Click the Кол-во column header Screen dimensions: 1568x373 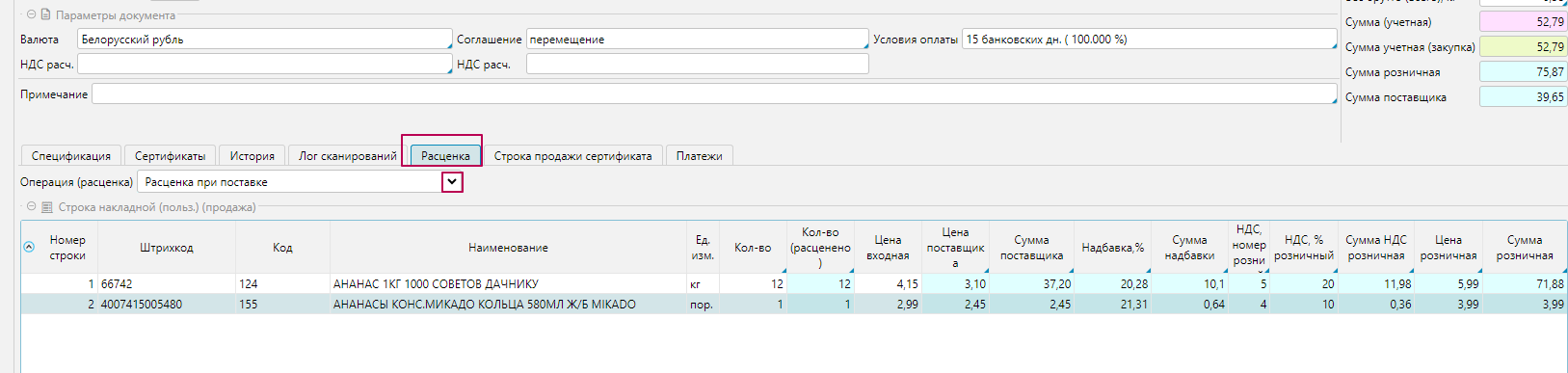(753, 248)
